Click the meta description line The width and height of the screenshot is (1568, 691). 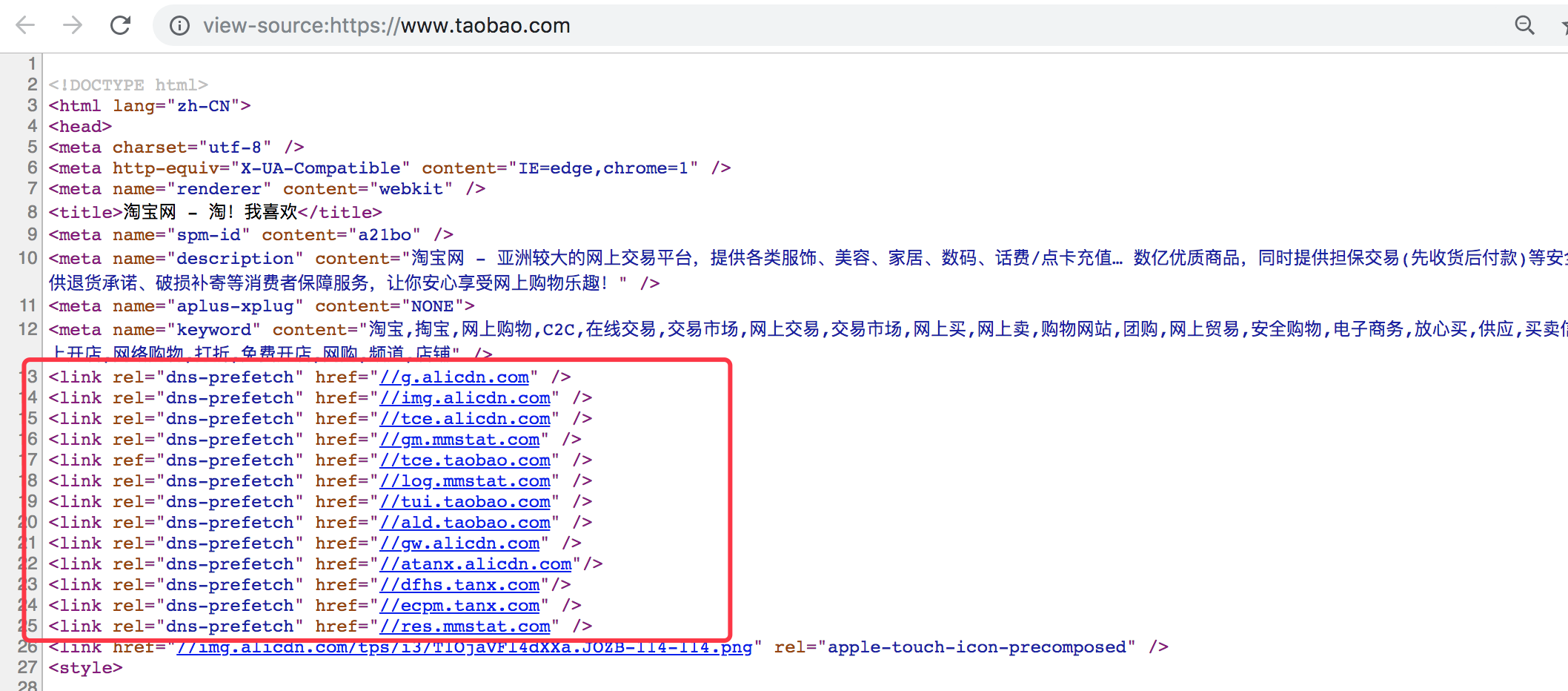pyautogui.click(x=808, y=270)
